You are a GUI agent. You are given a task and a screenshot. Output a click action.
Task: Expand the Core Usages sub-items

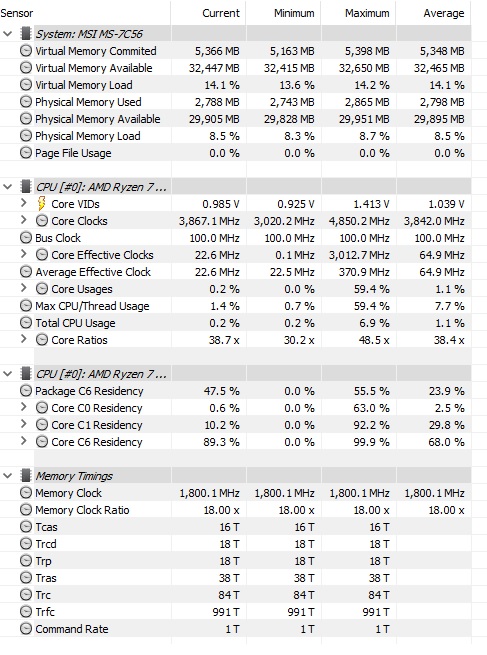click(x=23, y=288)
